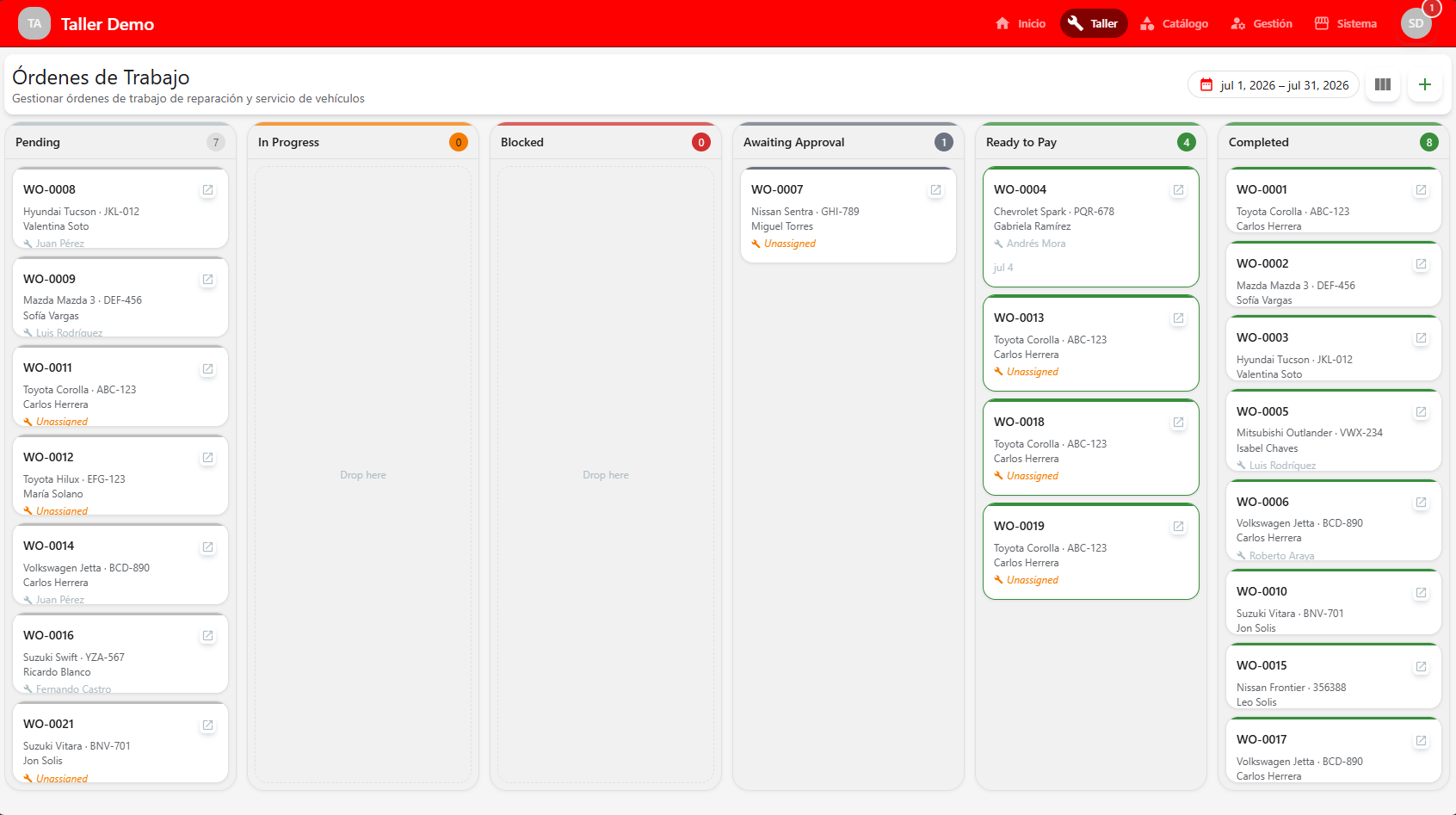Open work order WO-0013 details icon
This screenshot has width=1456, height=815.
click(1178, 318)
